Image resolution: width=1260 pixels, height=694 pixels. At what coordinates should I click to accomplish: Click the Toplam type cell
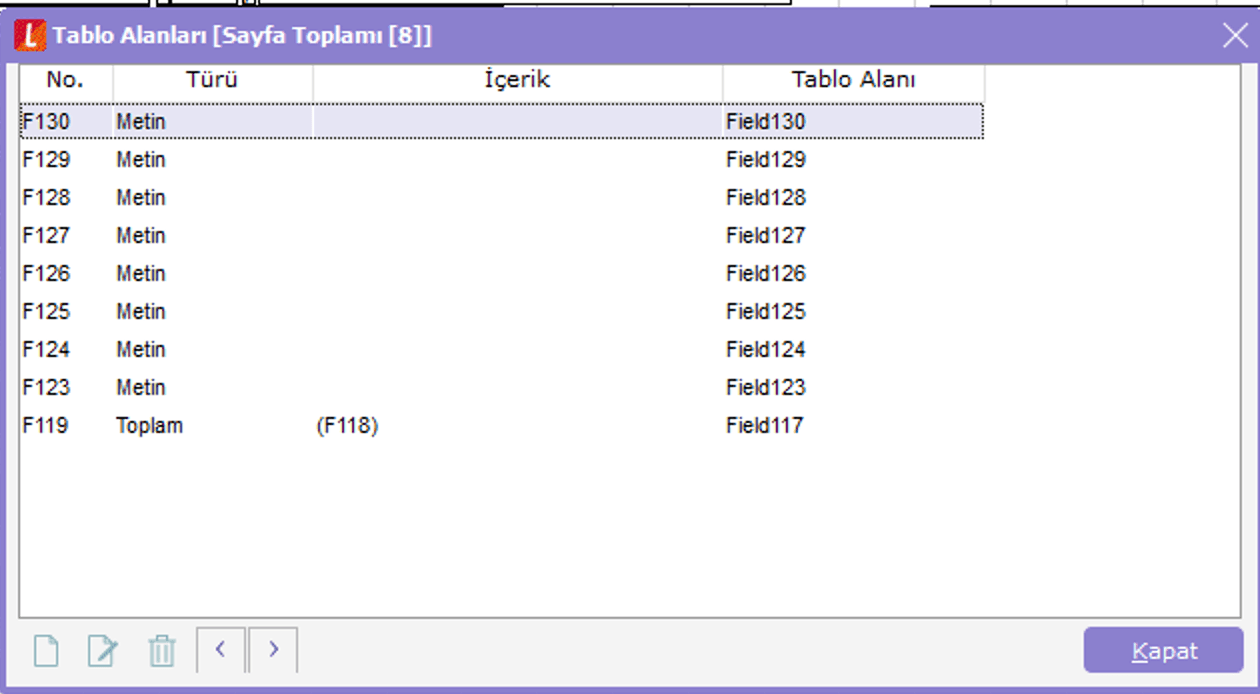click(150, 425)
